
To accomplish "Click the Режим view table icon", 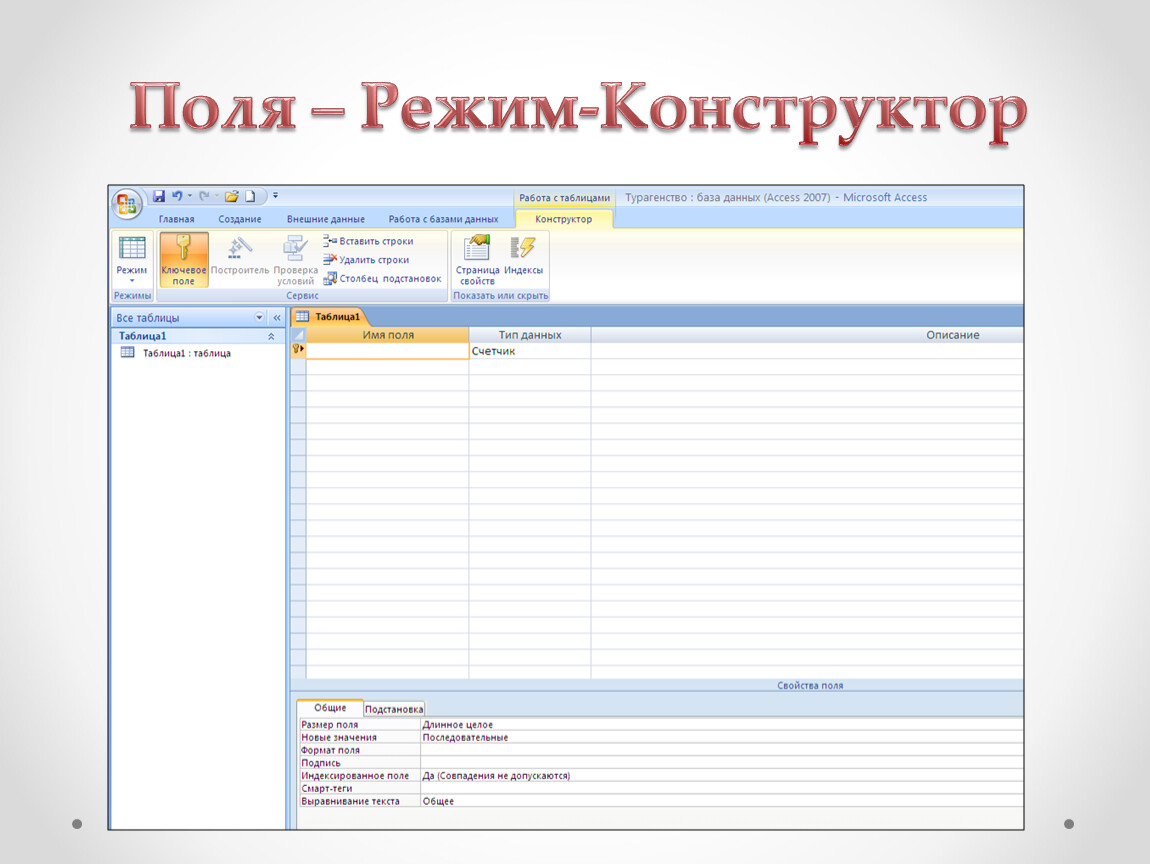I will [x=132, y=249].
